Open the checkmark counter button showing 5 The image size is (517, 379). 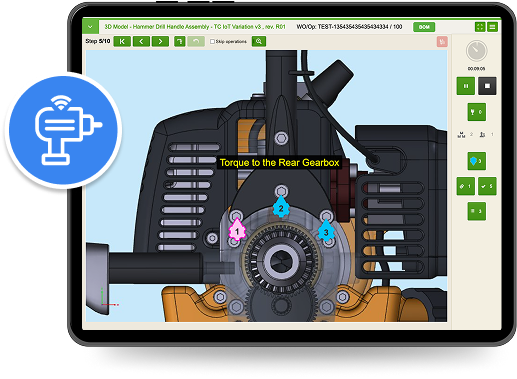(487, 186)
